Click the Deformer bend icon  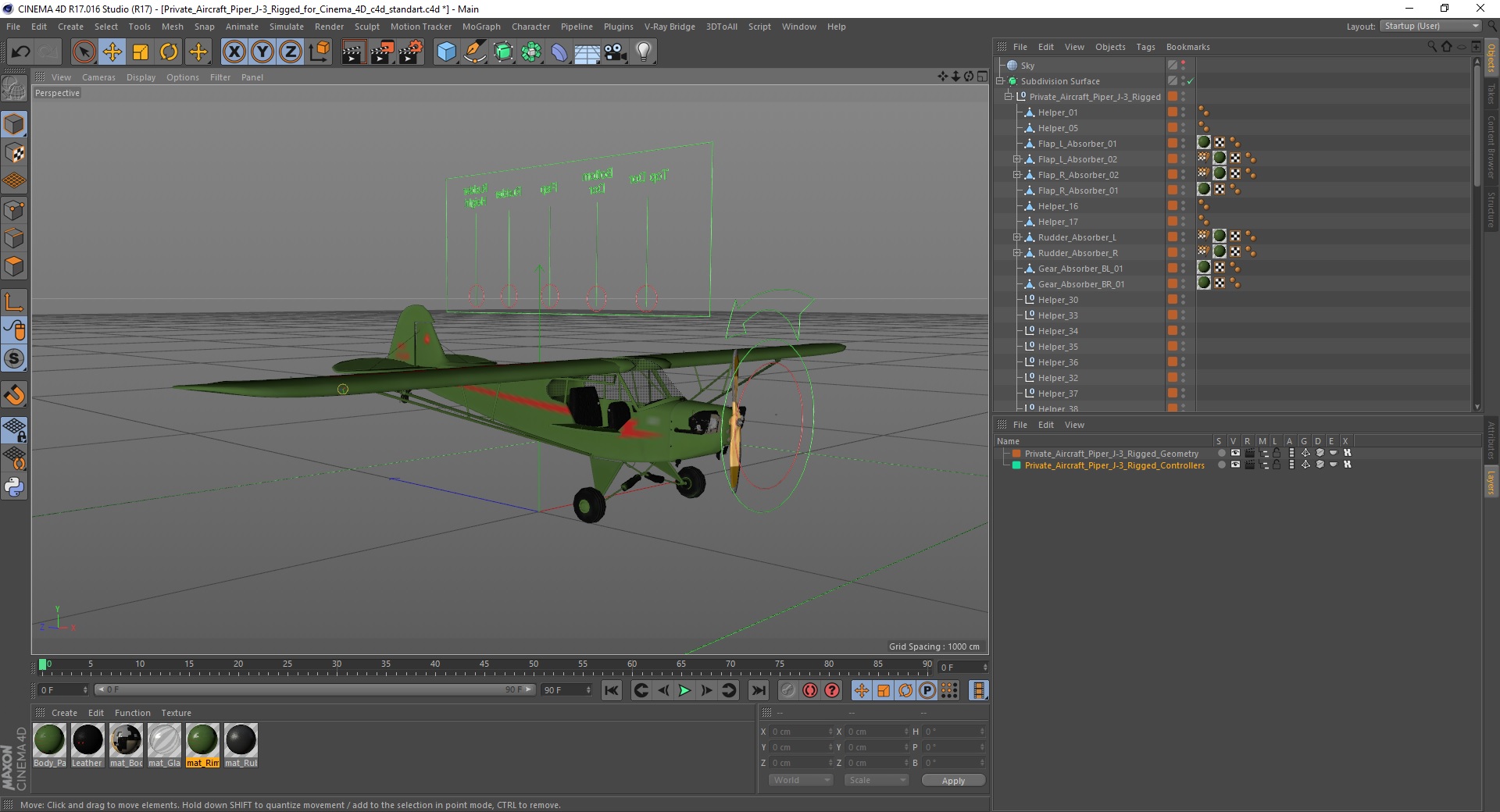coord(559,52)
